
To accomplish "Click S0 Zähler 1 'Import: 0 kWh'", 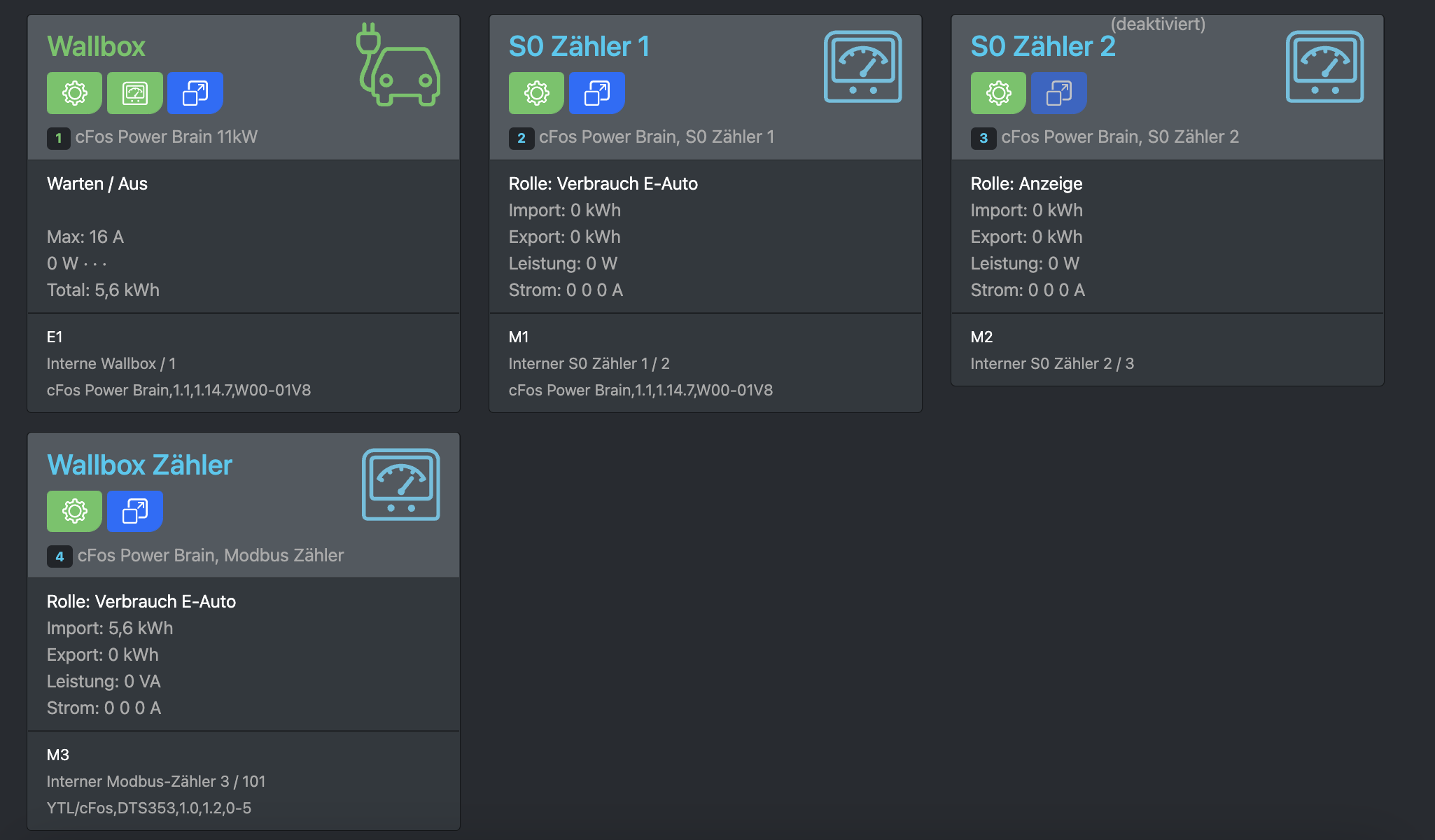I will 565,210.
